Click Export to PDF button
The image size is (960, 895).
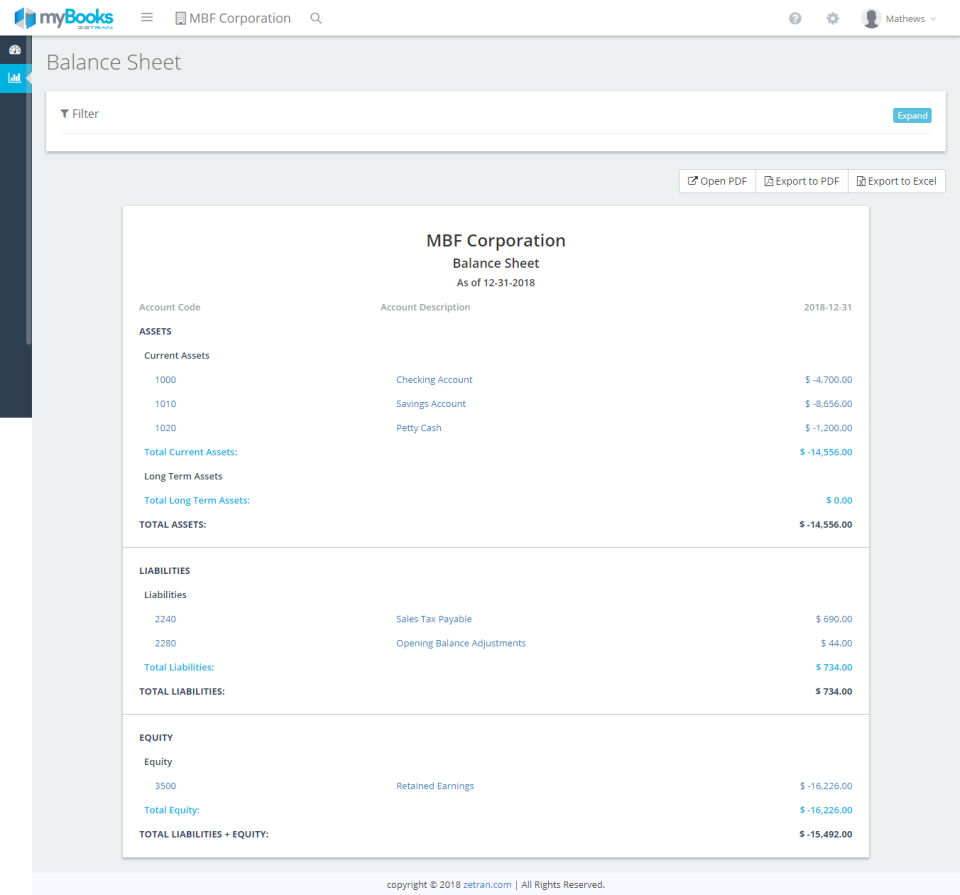(801, 181)
